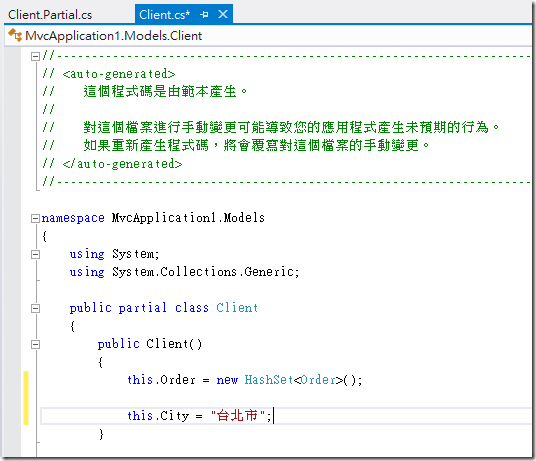The image size is (536, 461).
Task: Collapse the Client() constructor block
Action: 35,344
